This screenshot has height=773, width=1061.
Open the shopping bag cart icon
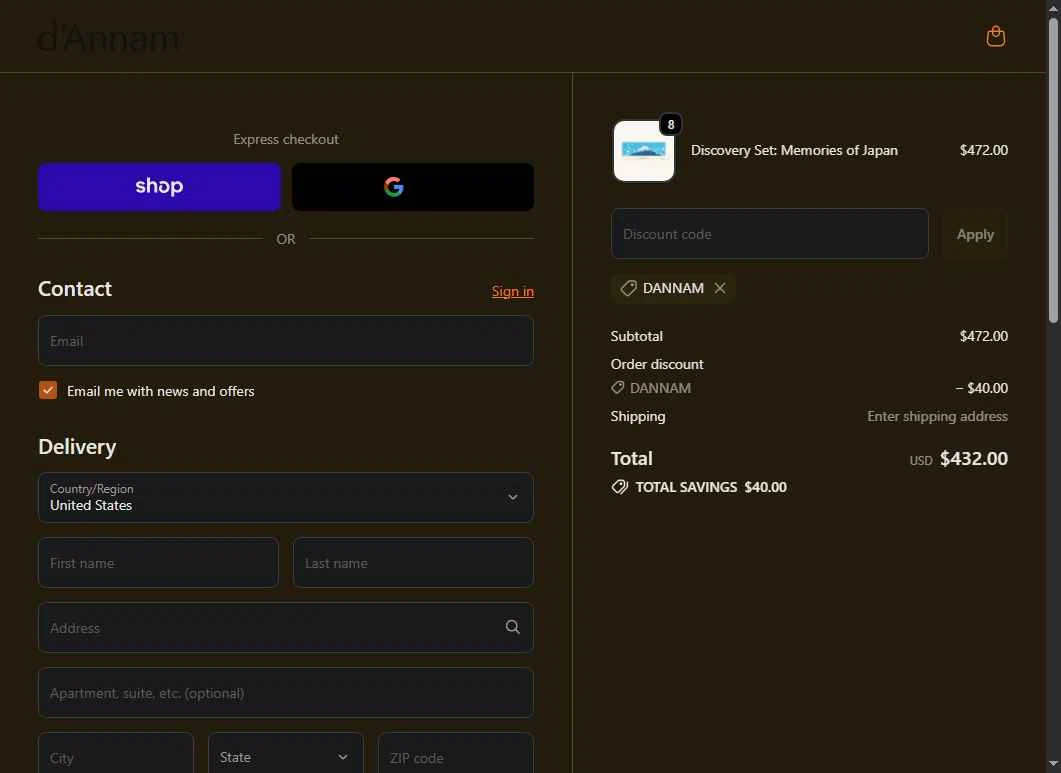(995, 36)
